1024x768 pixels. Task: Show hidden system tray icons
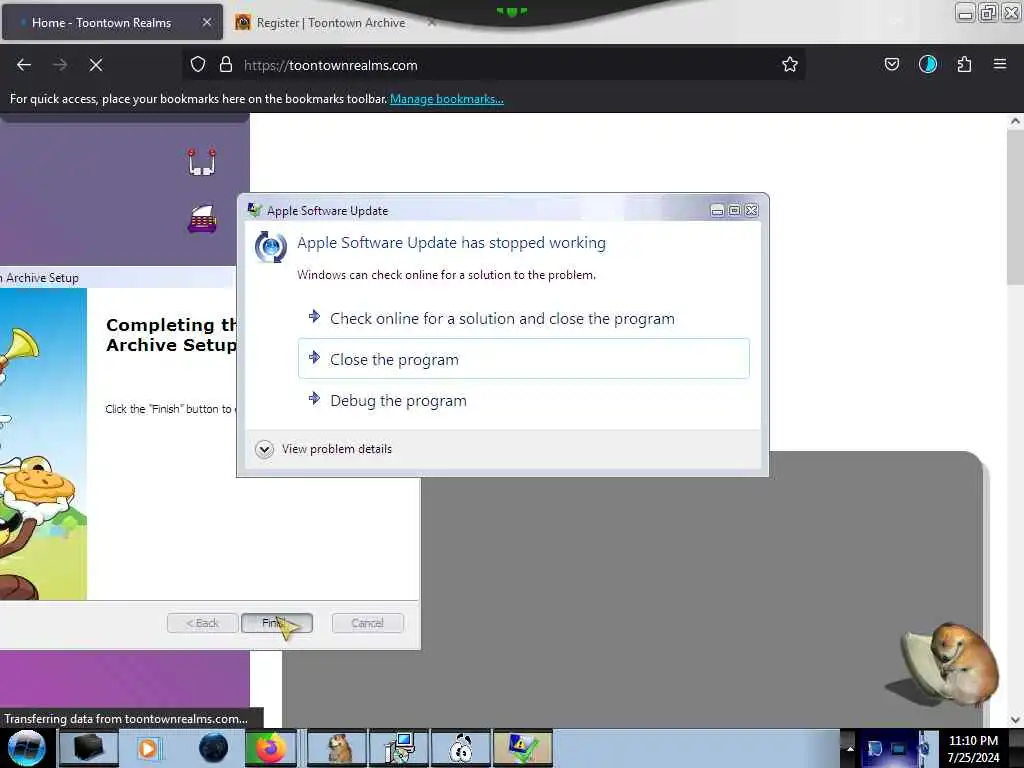coord(850,748)
